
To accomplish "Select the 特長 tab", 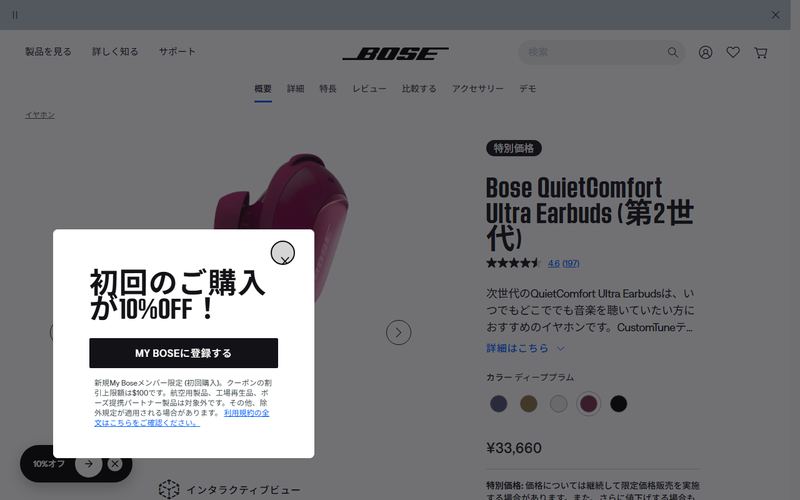I will (x=328, y=89).
